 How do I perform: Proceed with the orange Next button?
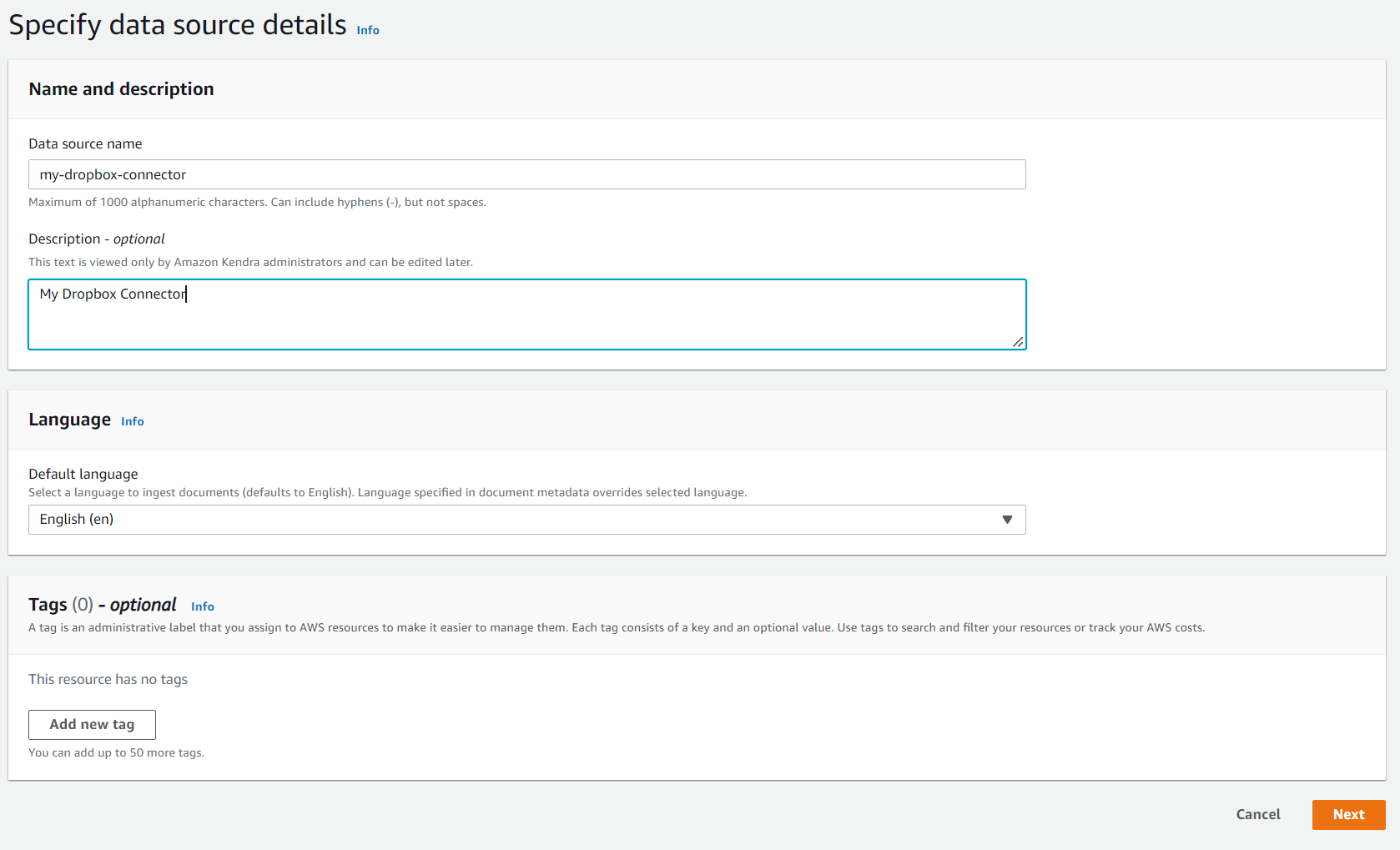click(x=1348, y=814)
